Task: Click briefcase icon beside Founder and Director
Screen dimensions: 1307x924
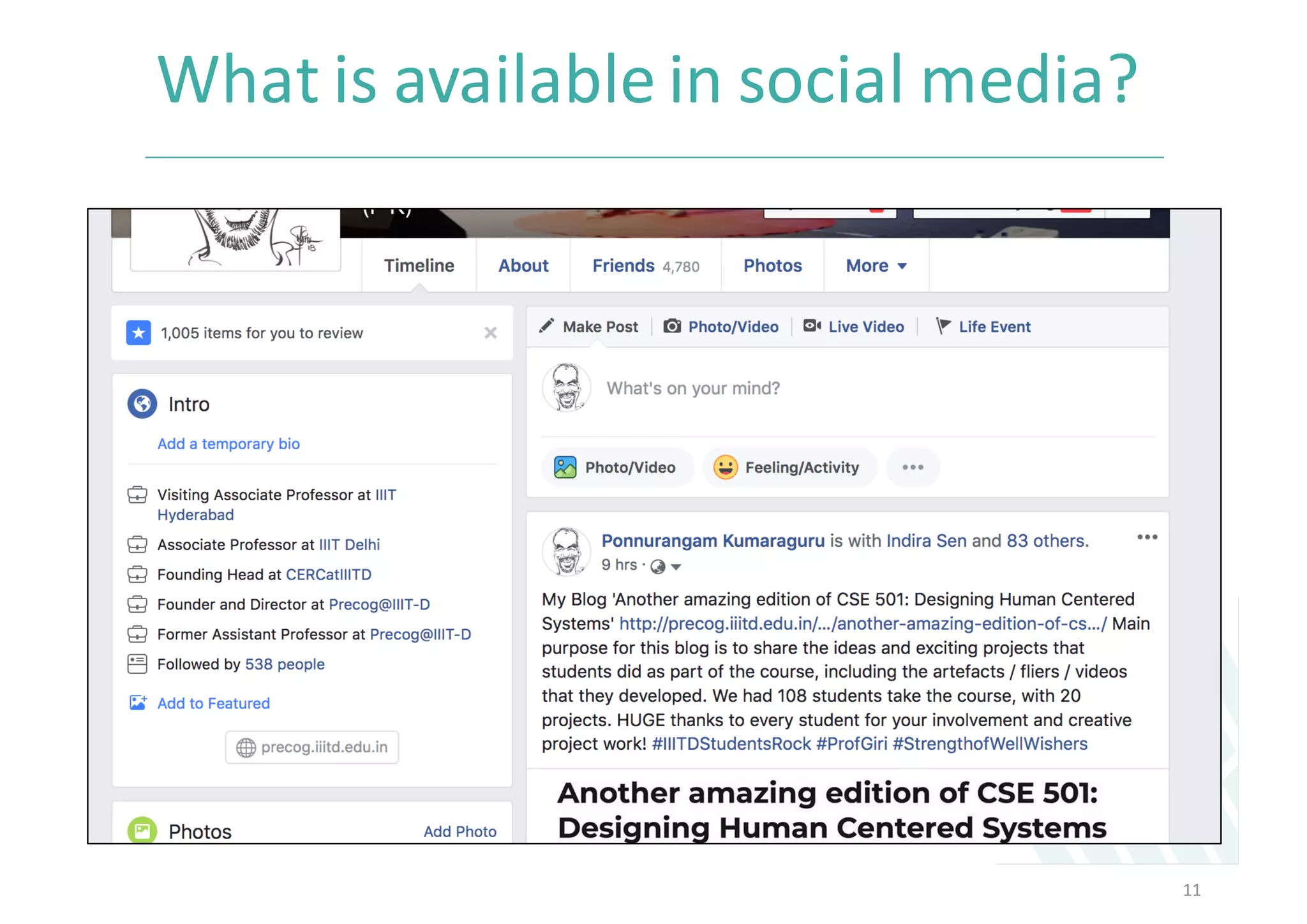Action: tap(137, 604)
